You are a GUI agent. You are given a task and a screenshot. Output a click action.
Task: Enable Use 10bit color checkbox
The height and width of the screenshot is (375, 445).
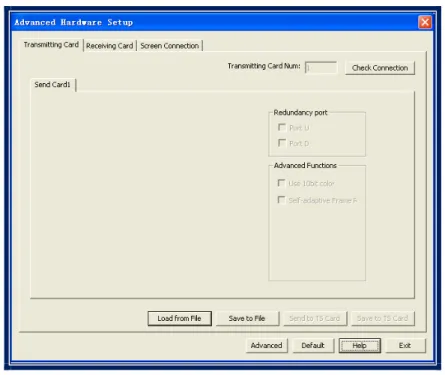[x=282, y=183]
